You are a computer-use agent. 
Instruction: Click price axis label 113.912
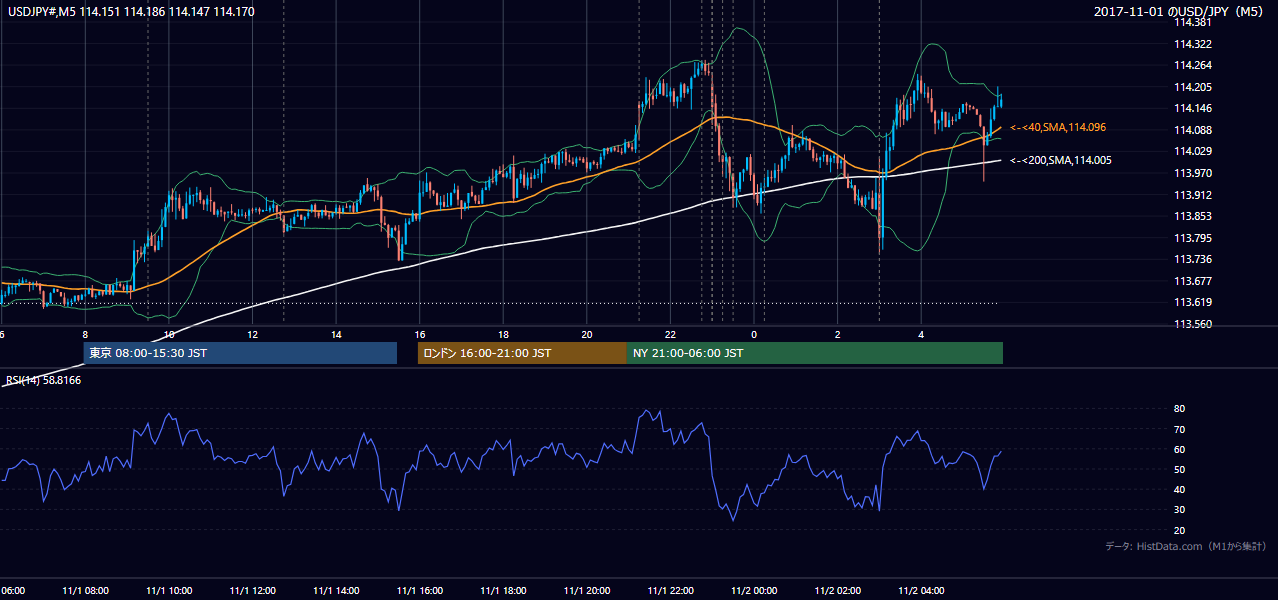click(1192, 195)
